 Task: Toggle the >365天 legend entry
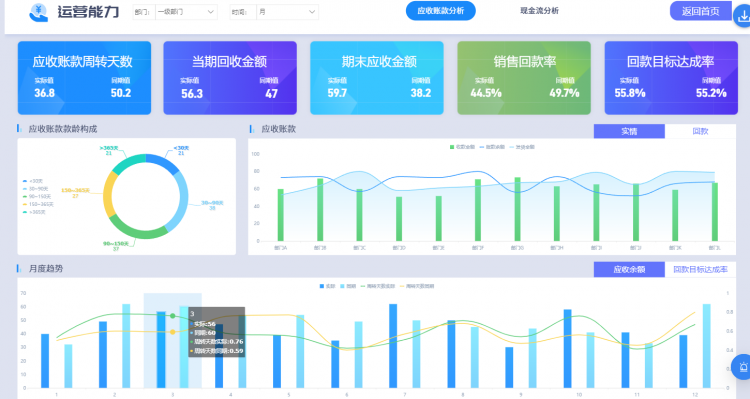(x=34, y=212)
